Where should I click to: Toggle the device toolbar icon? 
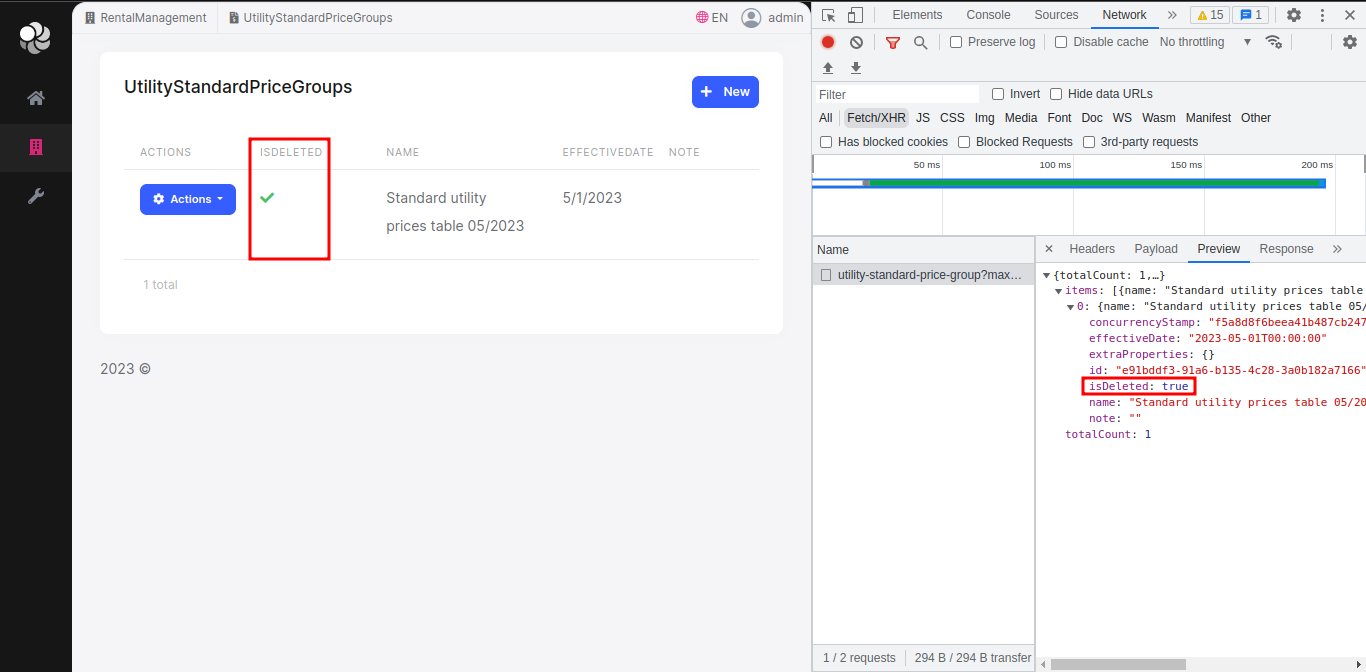[x=854, y=14]
